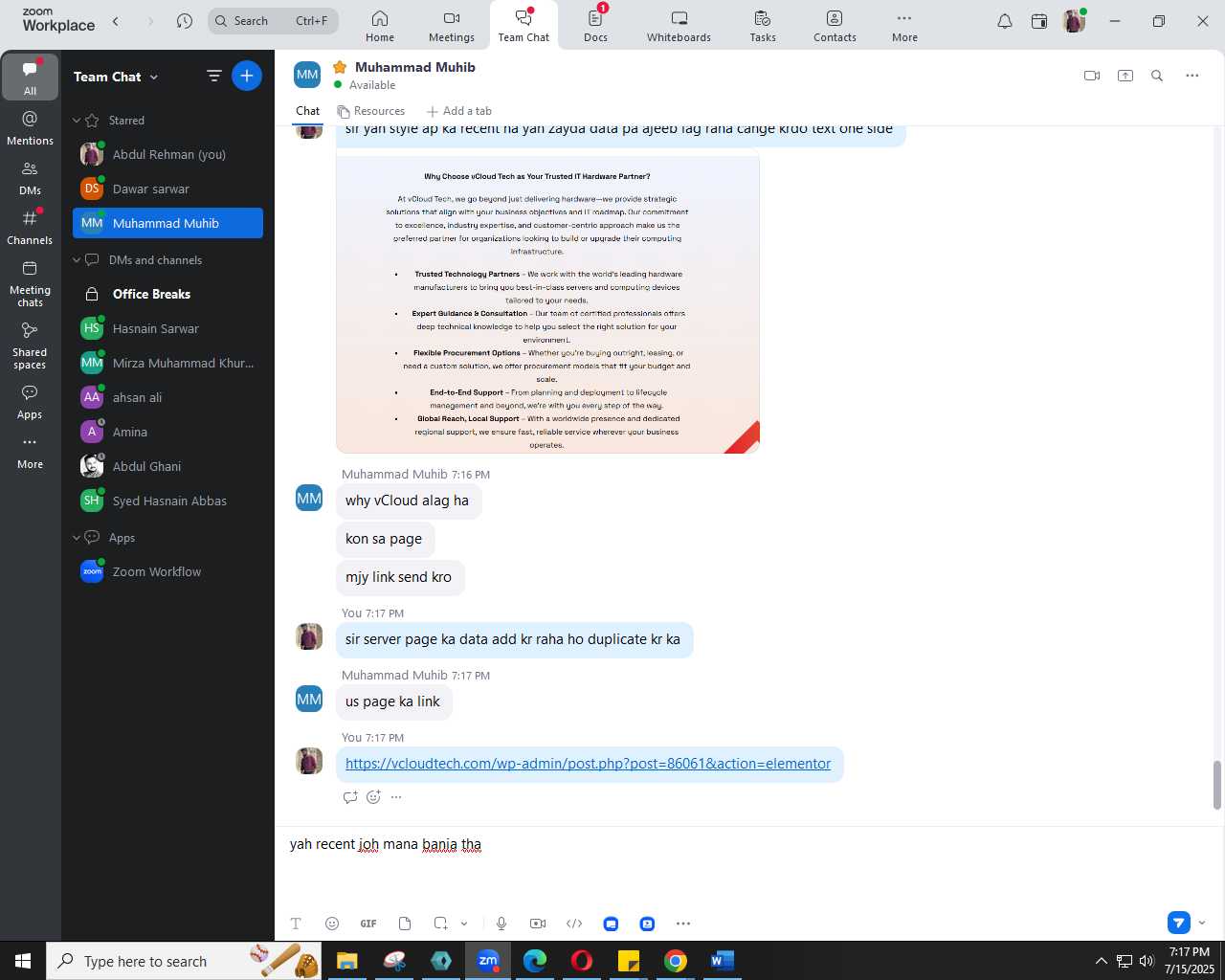Viewport: 1225px width, 980px height.
Task: Search within this chat
Action: click(1157, 76)
